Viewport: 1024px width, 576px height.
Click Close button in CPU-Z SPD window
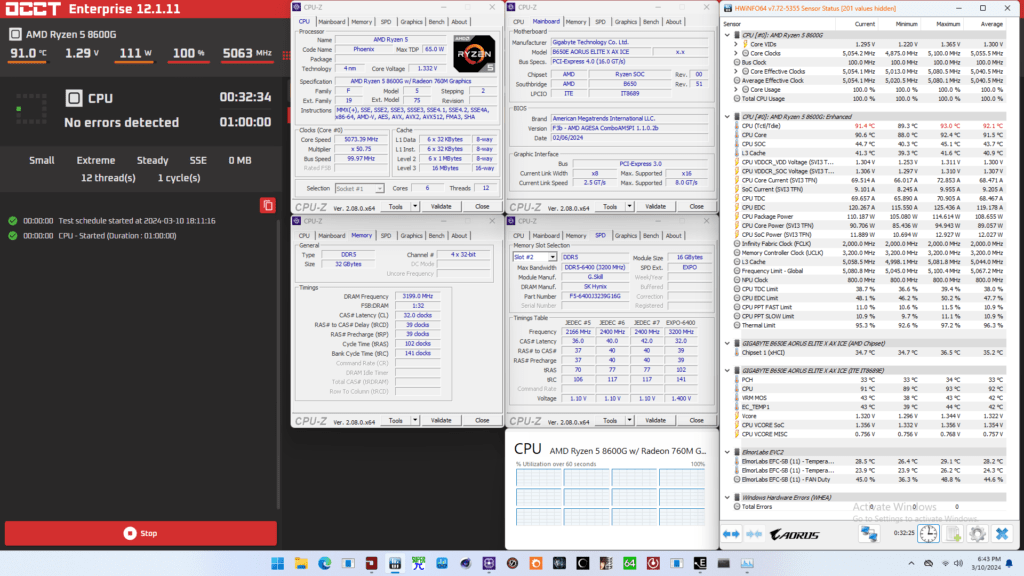click(x=696, y=421)
